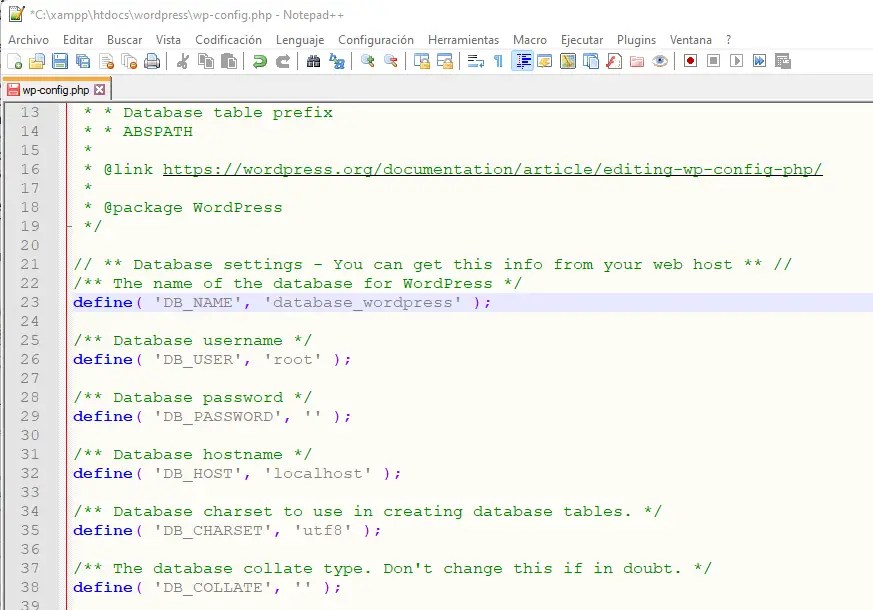Collapse the comment block fold marker at line 19
Screen dimensions: 873x610
pos(68,226)
